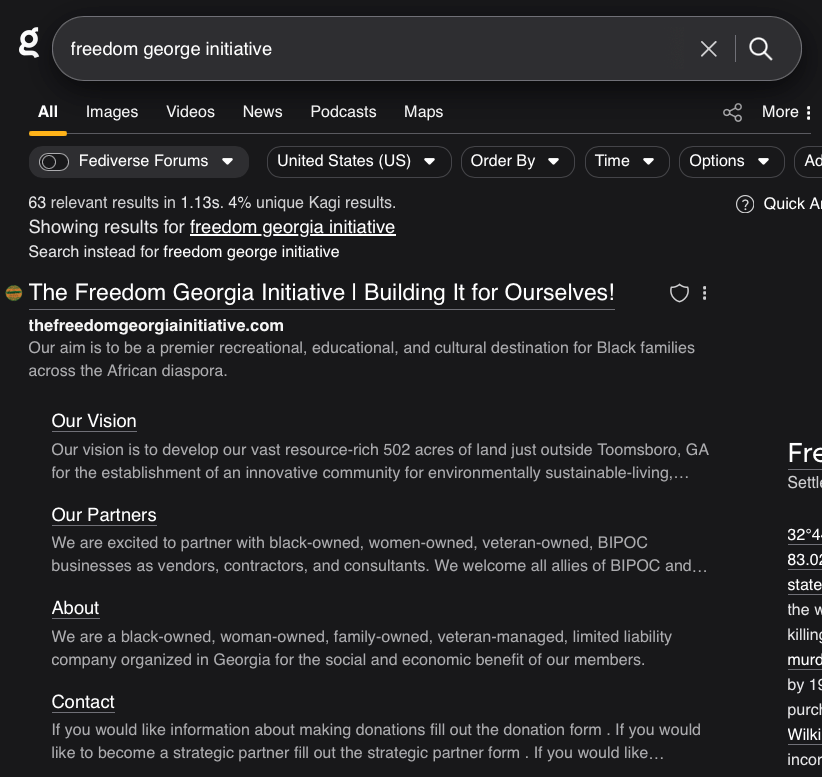Open the More menu
The image size is (822, 777).
pyautogui.click(x=787, y=112)
